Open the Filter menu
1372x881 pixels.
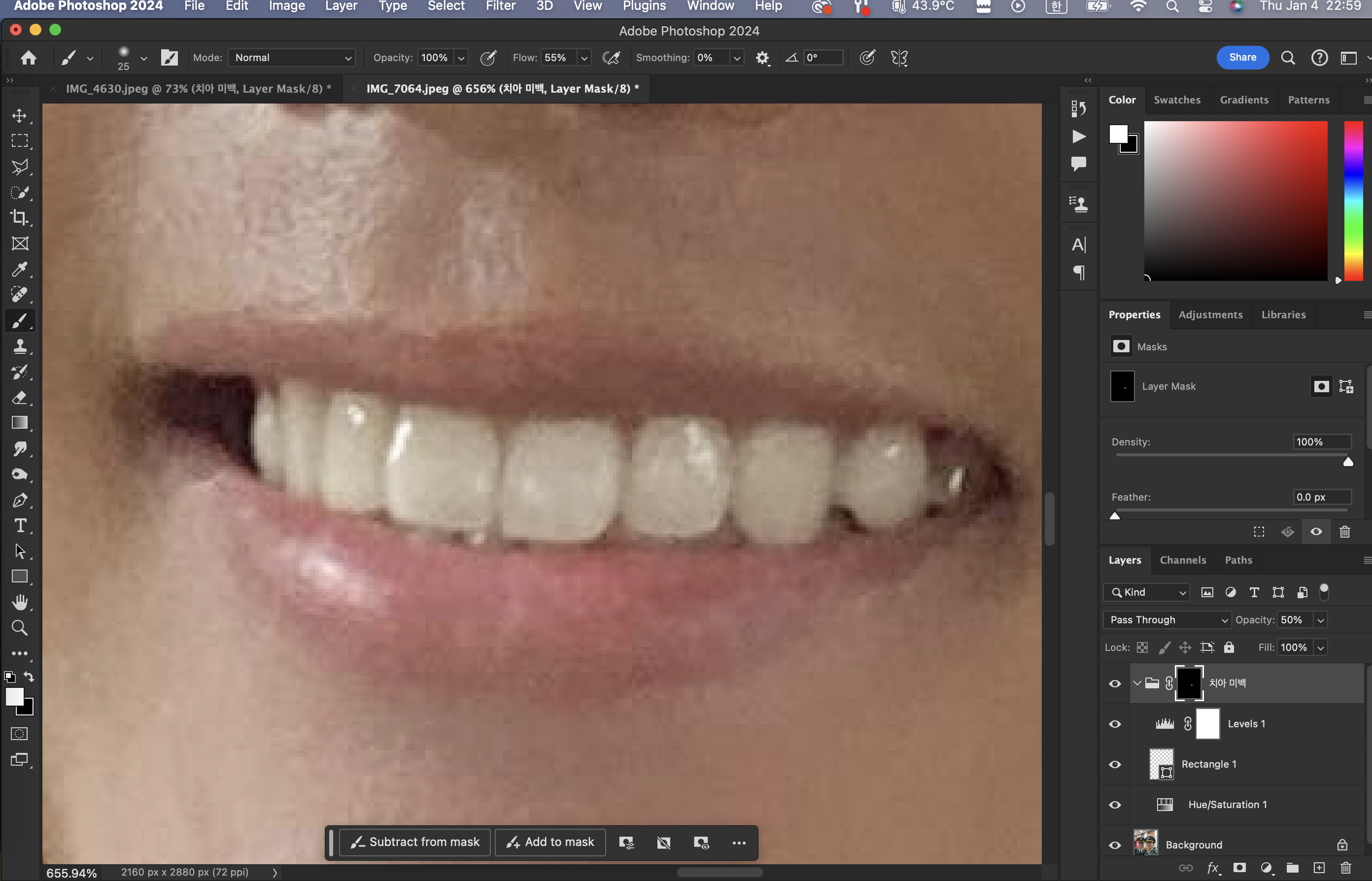[x=500, y=6]
